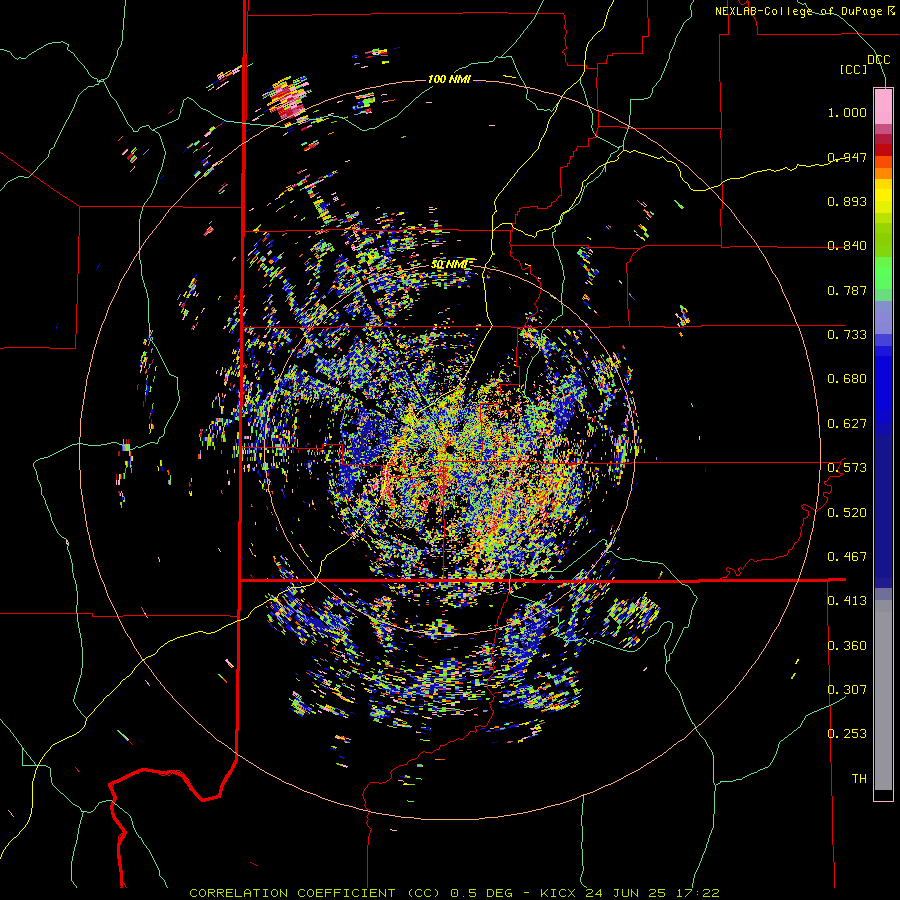Click the pink top segment of color bar

tap(883, 106)
